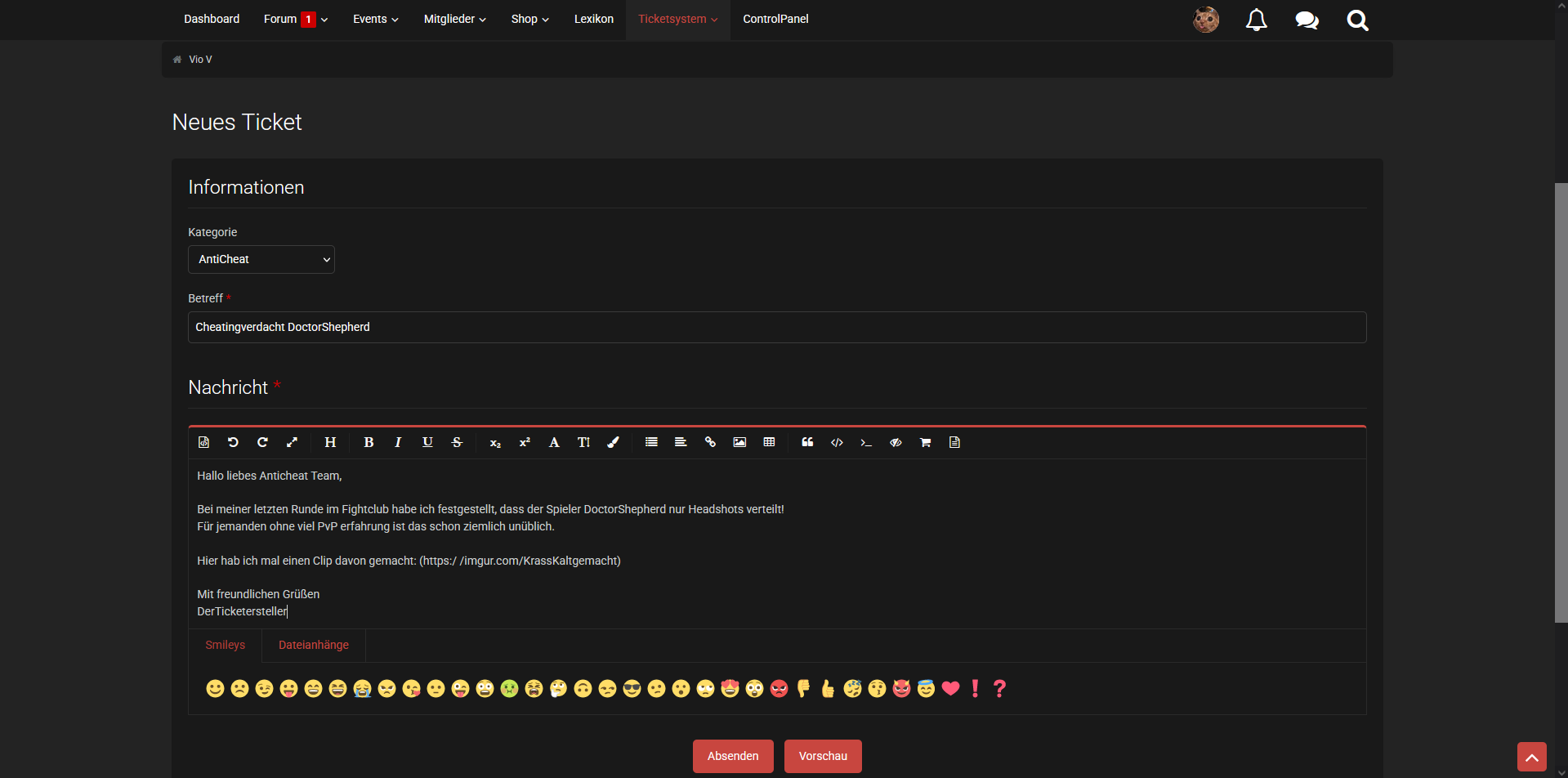
Task: Switch to the Dateianhänge tab
Action: (313, 645)
